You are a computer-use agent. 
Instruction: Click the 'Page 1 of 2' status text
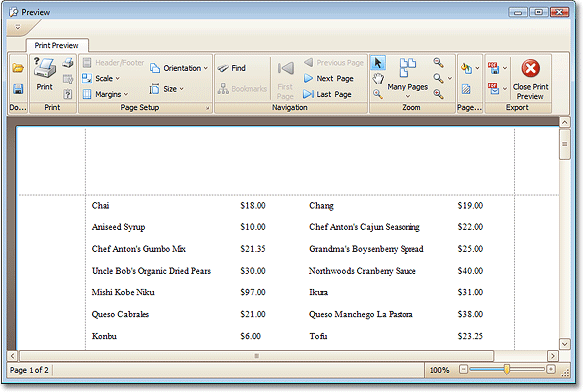[29, 370]
